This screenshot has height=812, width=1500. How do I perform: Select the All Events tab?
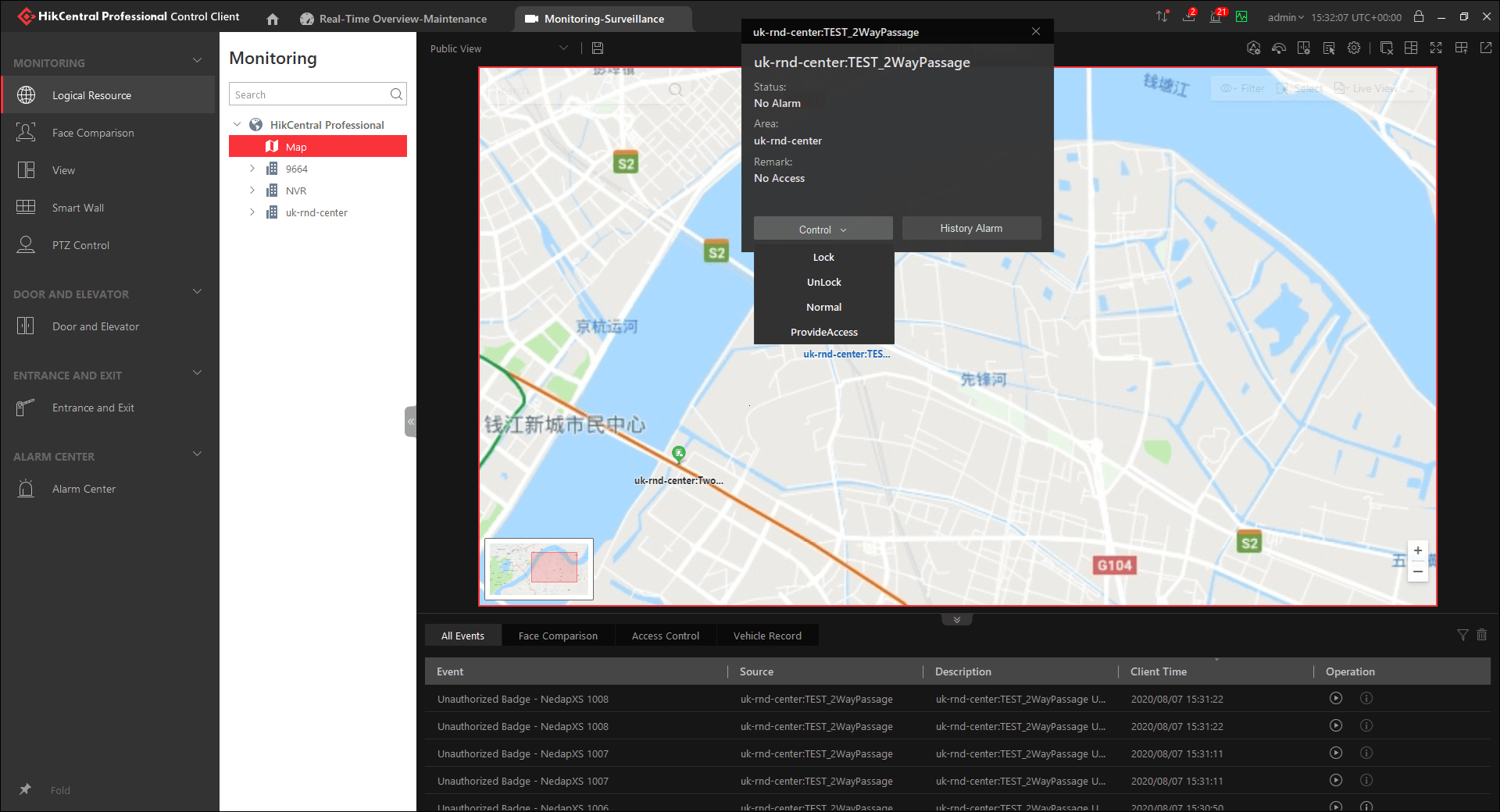point(462,636)
